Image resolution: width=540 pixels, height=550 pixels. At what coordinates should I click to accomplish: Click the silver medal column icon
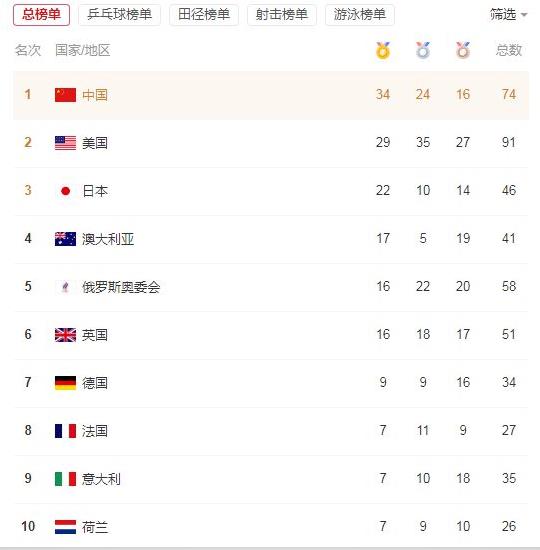coord(423,50)
